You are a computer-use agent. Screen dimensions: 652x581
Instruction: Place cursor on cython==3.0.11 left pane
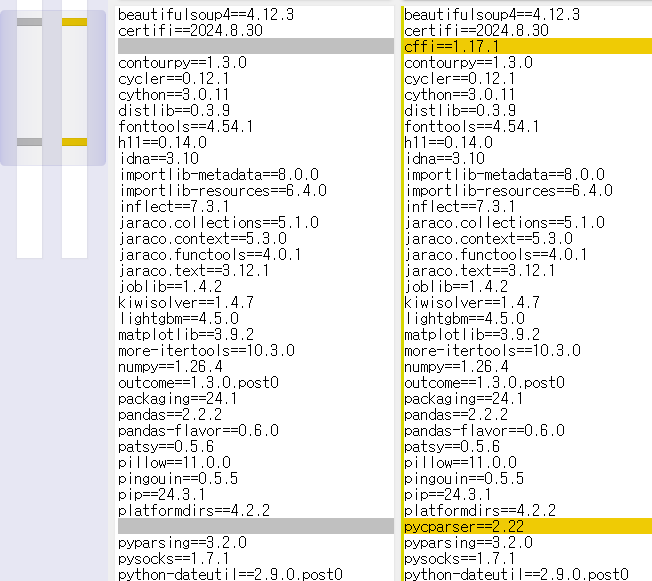pyautogui.click(x=173, y=94)
